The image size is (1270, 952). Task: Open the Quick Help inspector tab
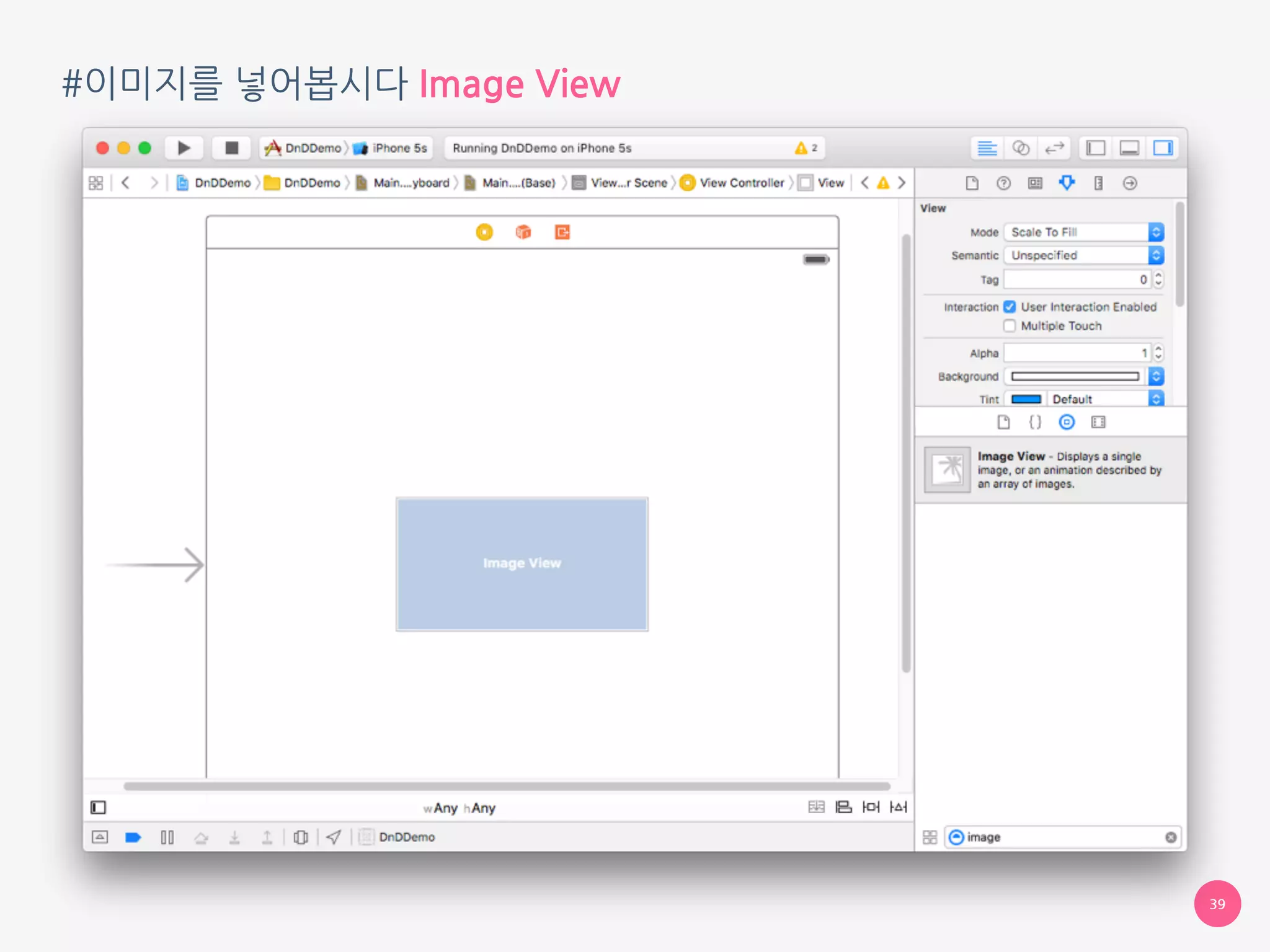(x=1003, y=183)
